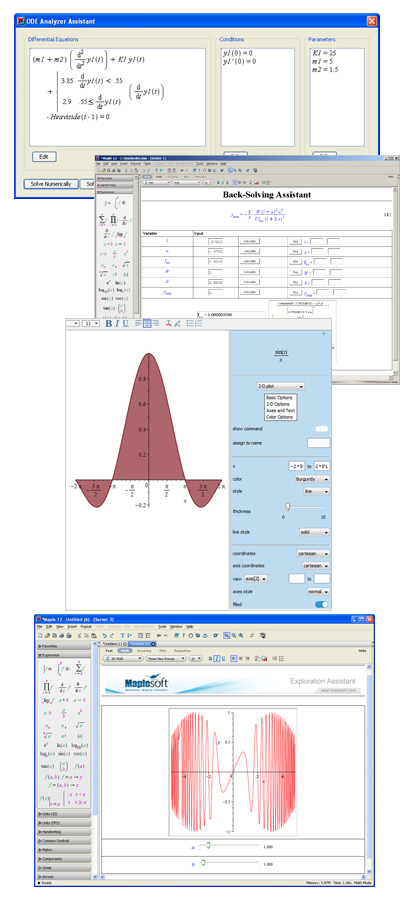Screen dimensions: 412x900
Task: Select 2-D Options in options list
Action: pos(278,404)
